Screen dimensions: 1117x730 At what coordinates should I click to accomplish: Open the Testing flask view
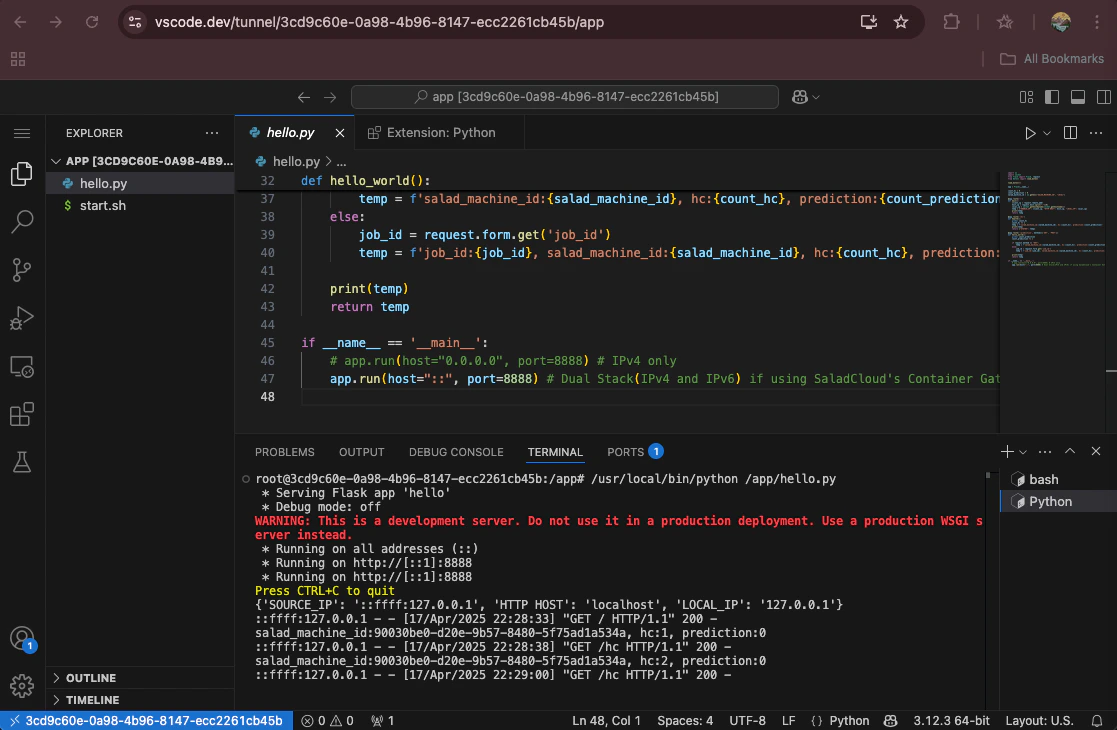point(22,462)
